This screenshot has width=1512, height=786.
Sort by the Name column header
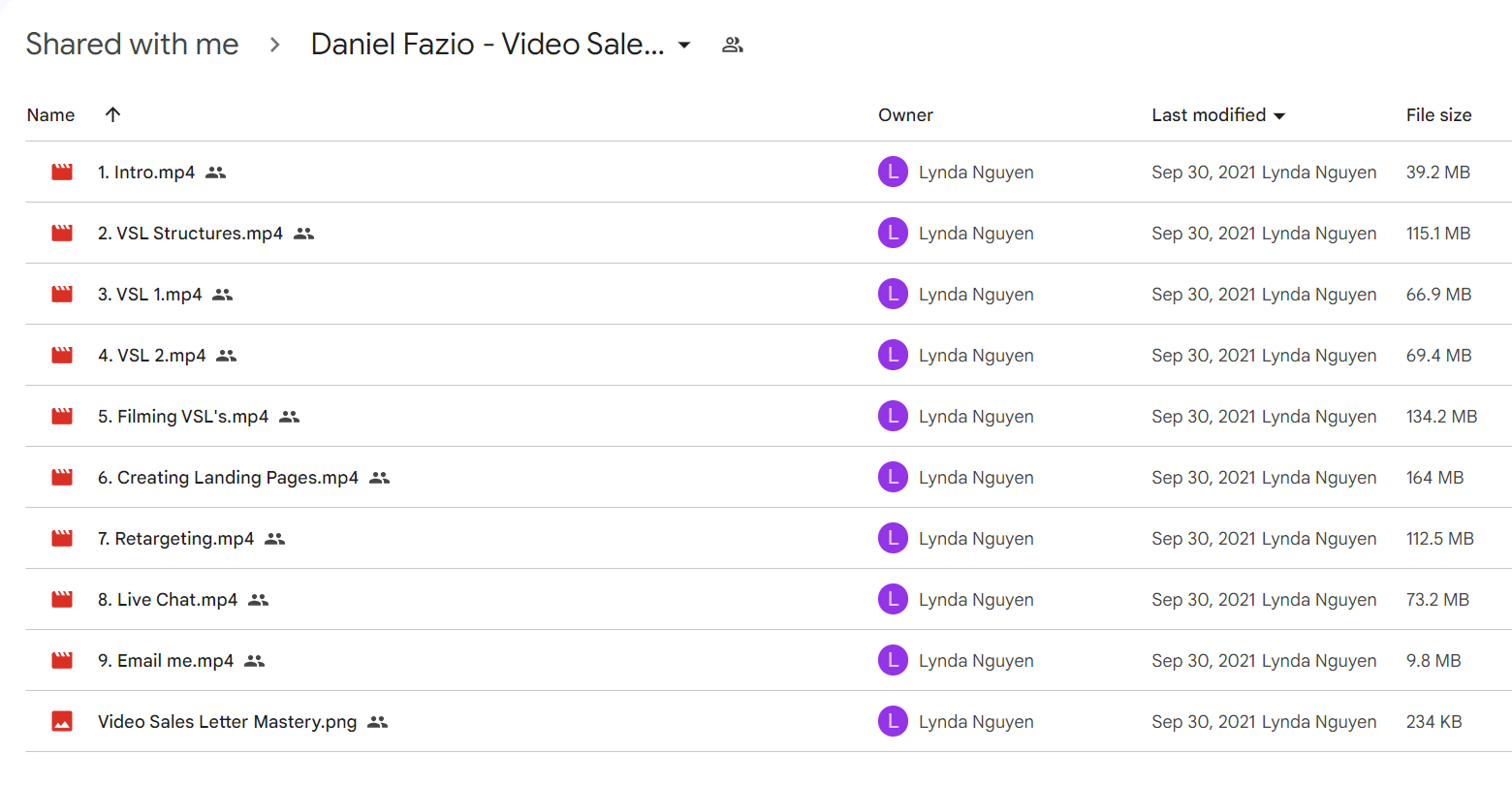50,114
